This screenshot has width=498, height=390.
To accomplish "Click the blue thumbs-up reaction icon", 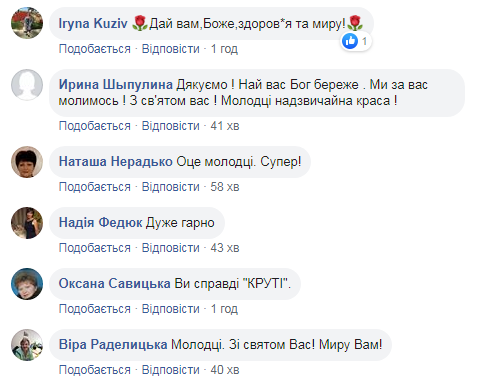I will (x=350, y=41).
